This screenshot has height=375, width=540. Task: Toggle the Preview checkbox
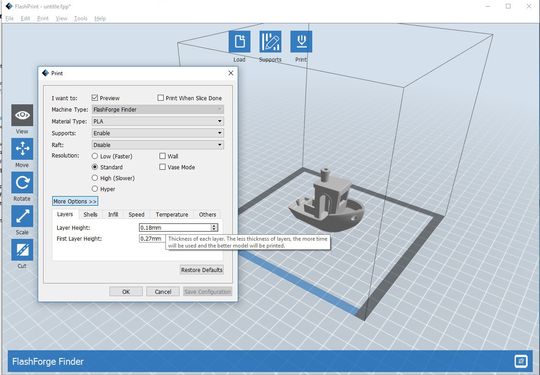95,98
